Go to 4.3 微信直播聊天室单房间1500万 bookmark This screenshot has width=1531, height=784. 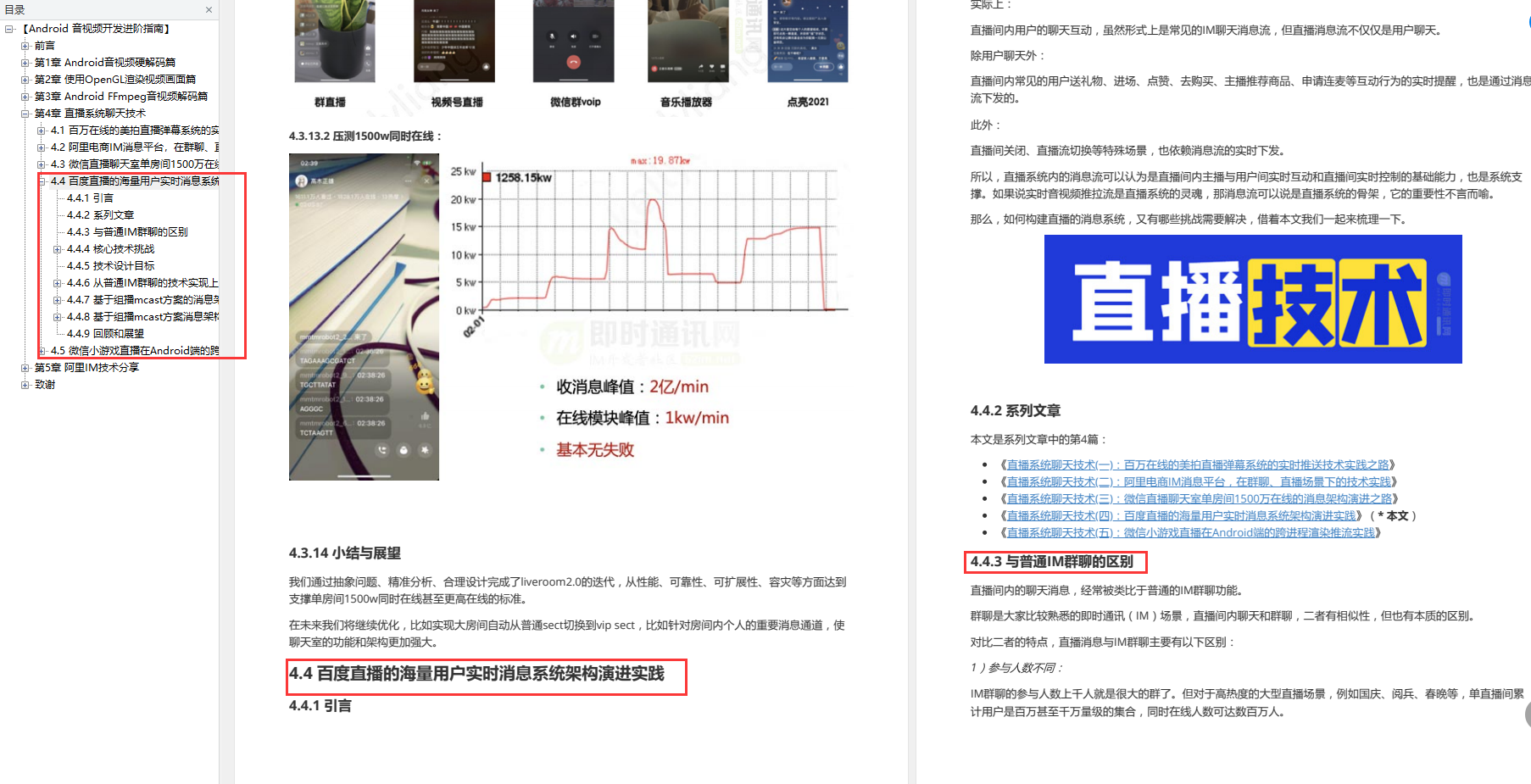point(135,164)
